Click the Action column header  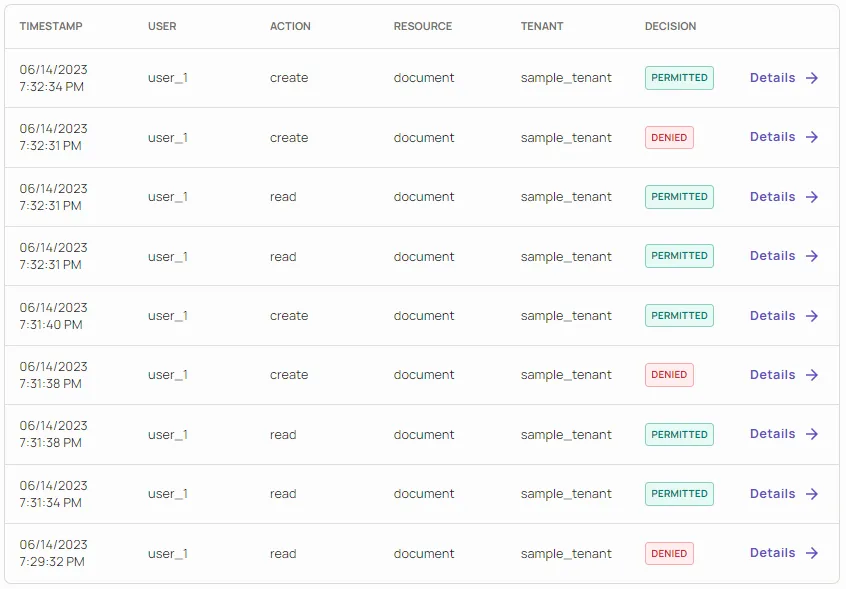(291, 26)
